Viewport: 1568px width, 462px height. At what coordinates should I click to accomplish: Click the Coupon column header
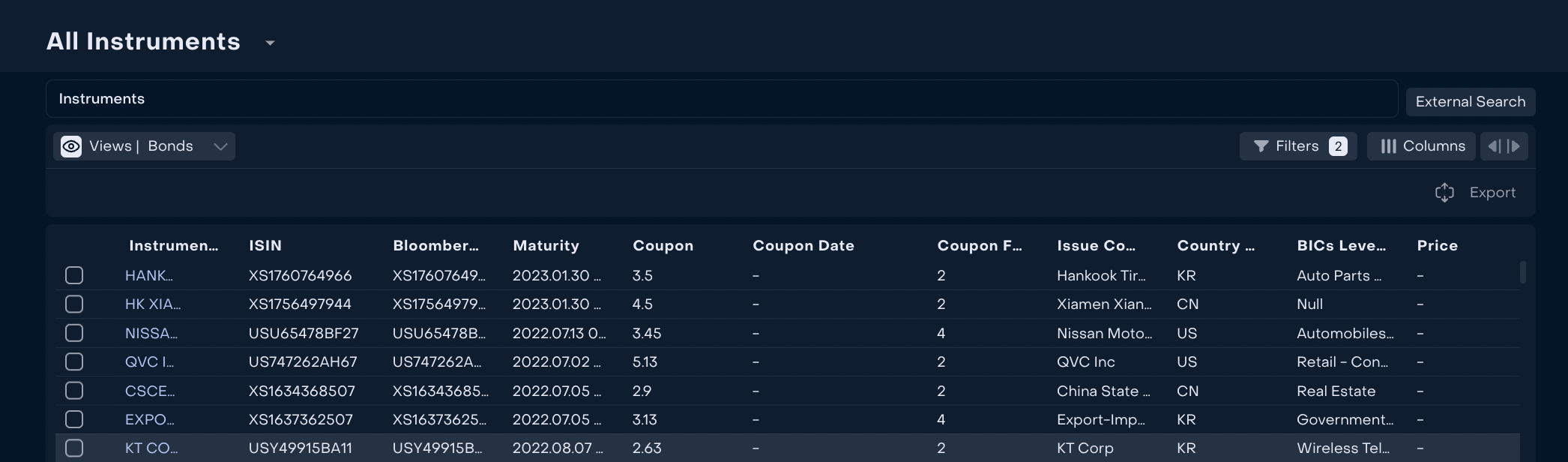click(663, 245)
